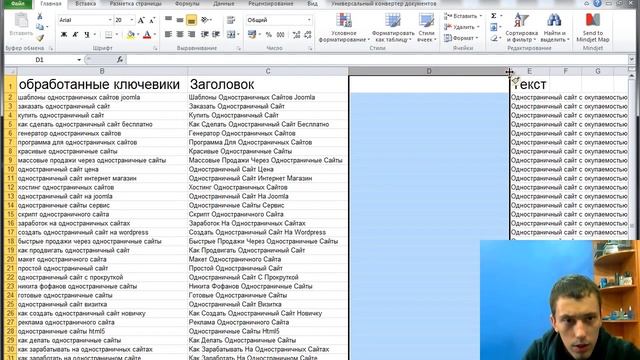This screenshot has height=360, width=640.
Task: Open the Name Box D1 dropdown arrow
Action: [x=79, y=60]
